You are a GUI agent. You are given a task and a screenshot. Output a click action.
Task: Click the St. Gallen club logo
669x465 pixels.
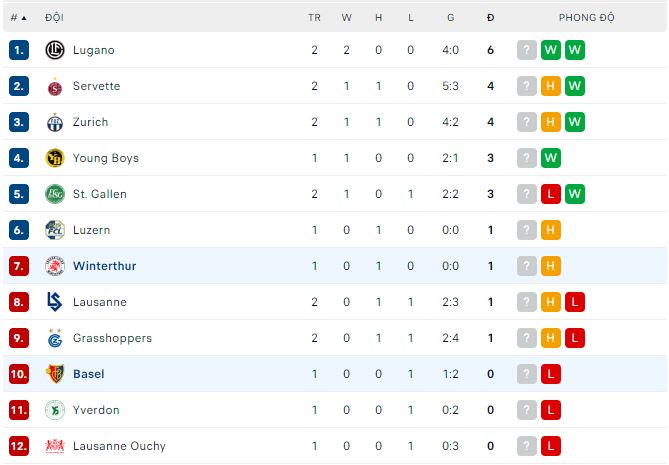[x=55, y=194]
